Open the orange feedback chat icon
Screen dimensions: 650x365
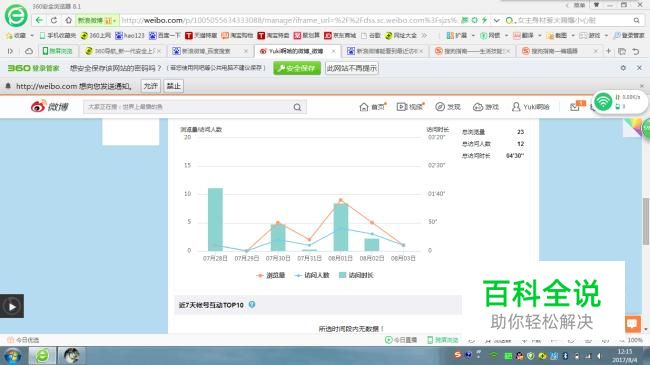633,324
